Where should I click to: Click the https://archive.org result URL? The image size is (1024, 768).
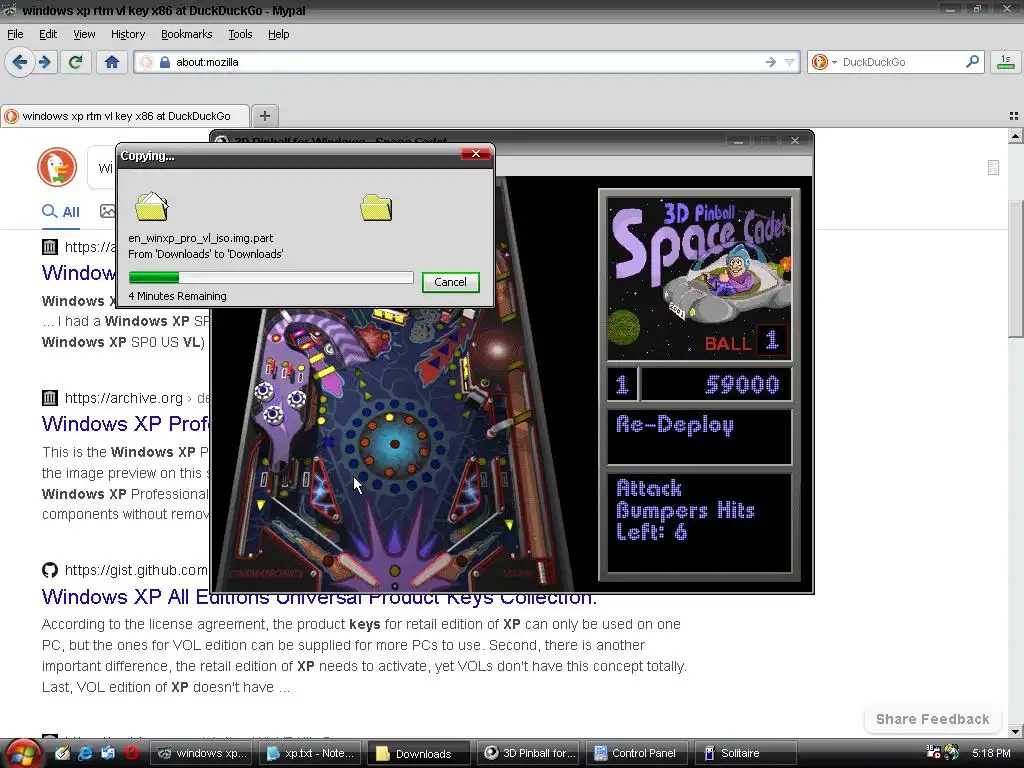coord(123,398)
